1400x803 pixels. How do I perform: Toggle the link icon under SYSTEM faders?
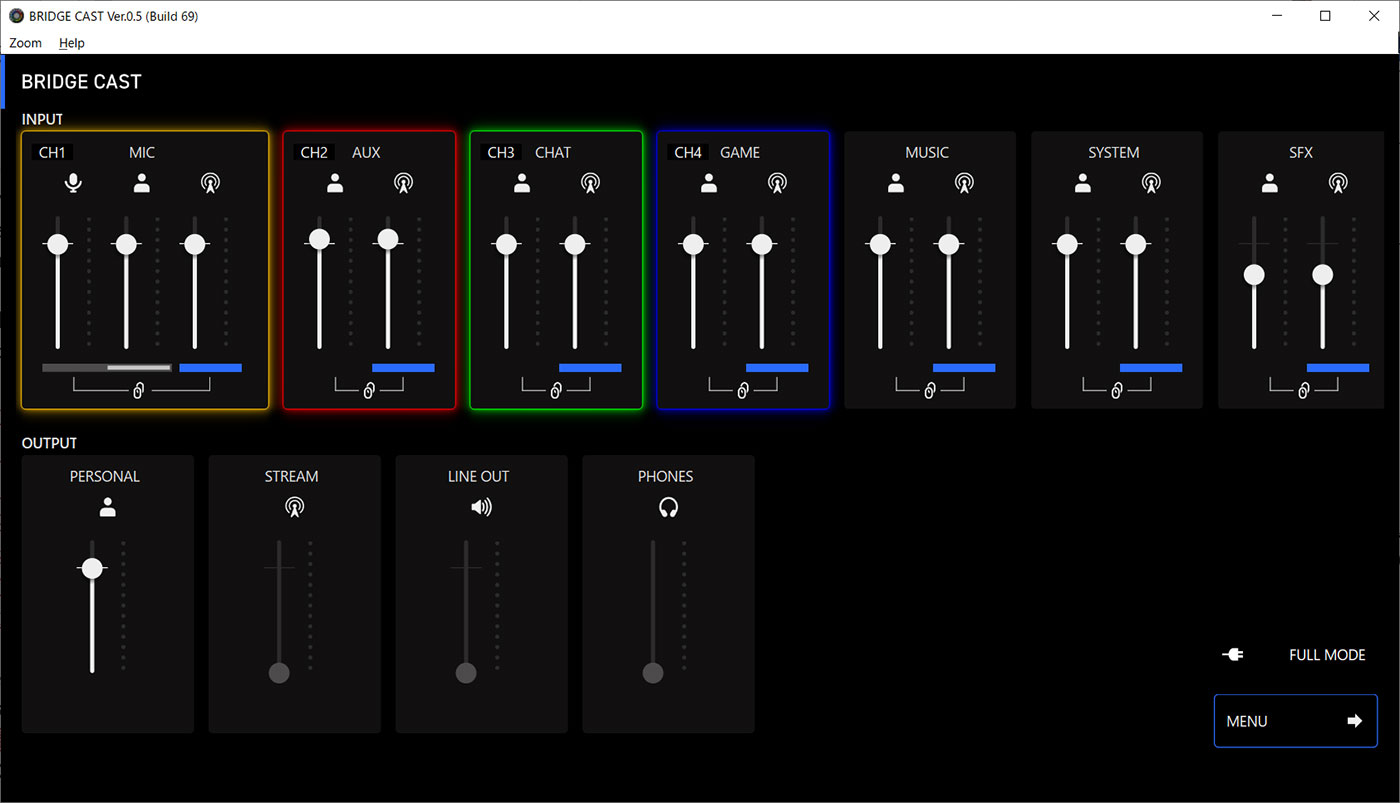click(x=1116, y=391)
